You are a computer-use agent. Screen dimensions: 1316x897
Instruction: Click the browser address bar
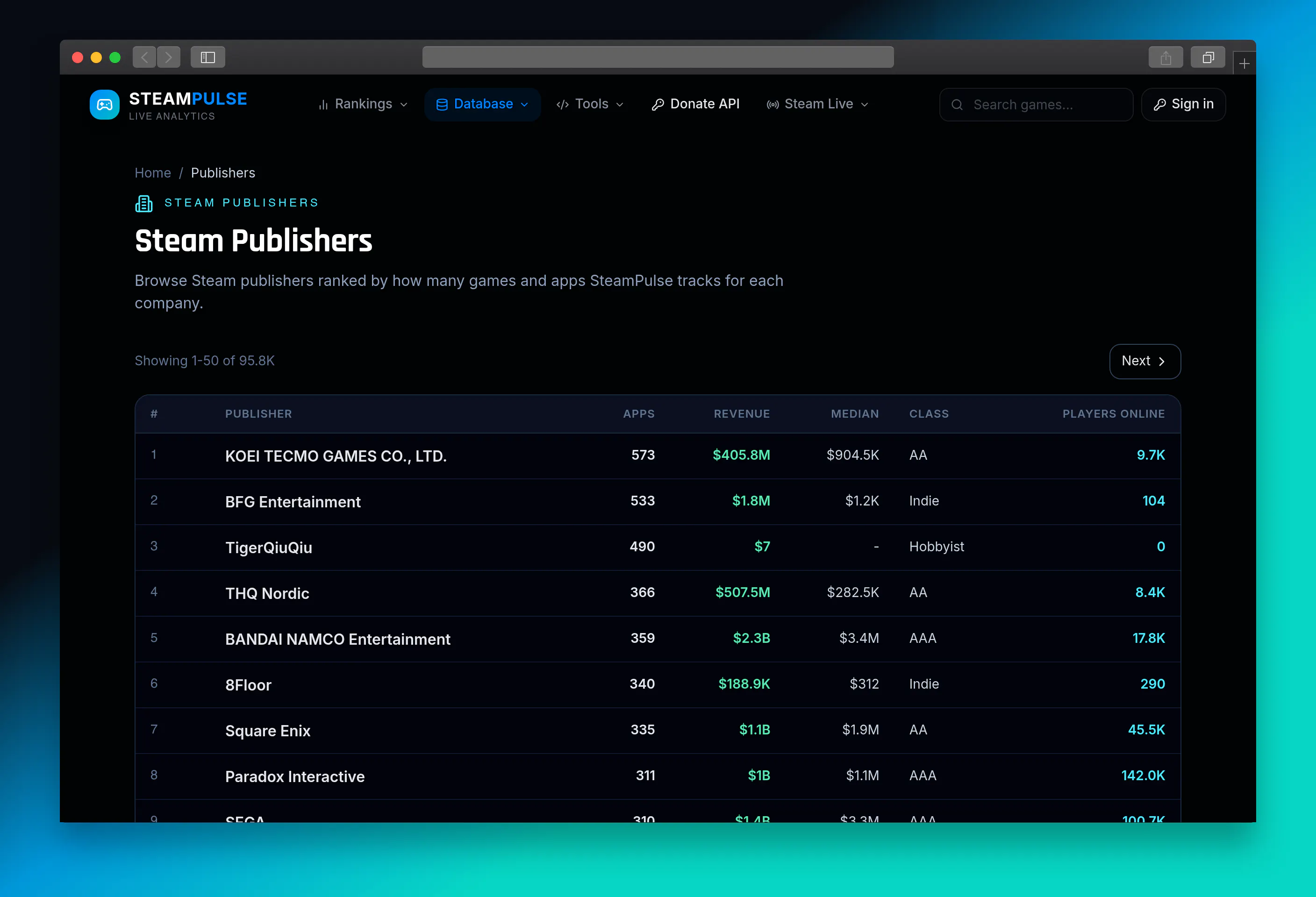pos(658,57)
